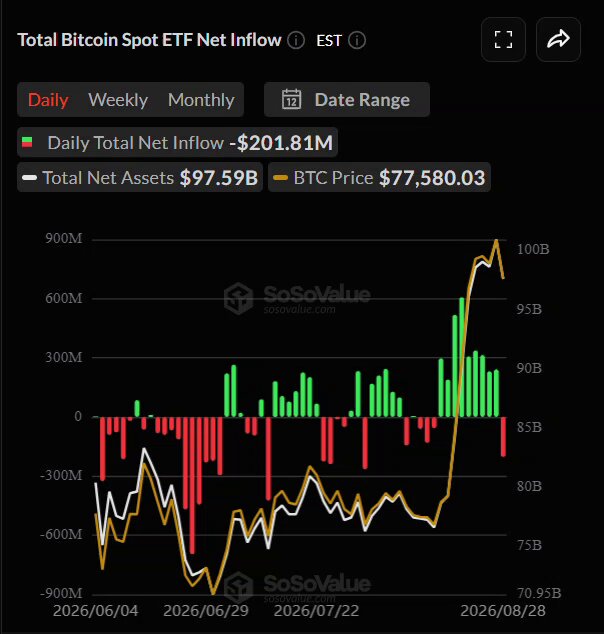Click the white swatch for Total Net Assets
This screenshot has width=604, height=634.
(x=30, y=178)
